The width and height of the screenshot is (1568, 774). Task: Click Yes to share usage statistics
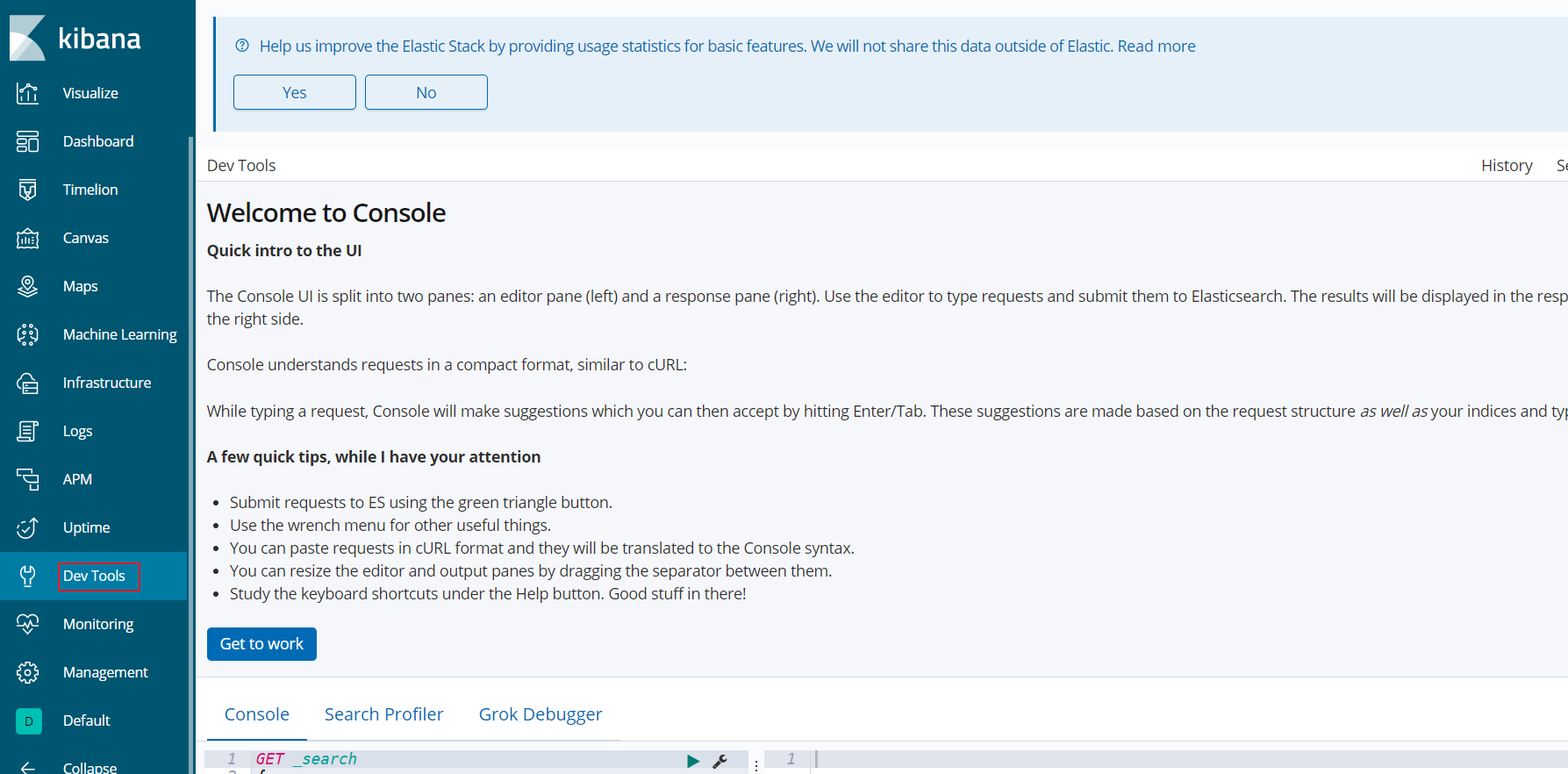point(295,92)
